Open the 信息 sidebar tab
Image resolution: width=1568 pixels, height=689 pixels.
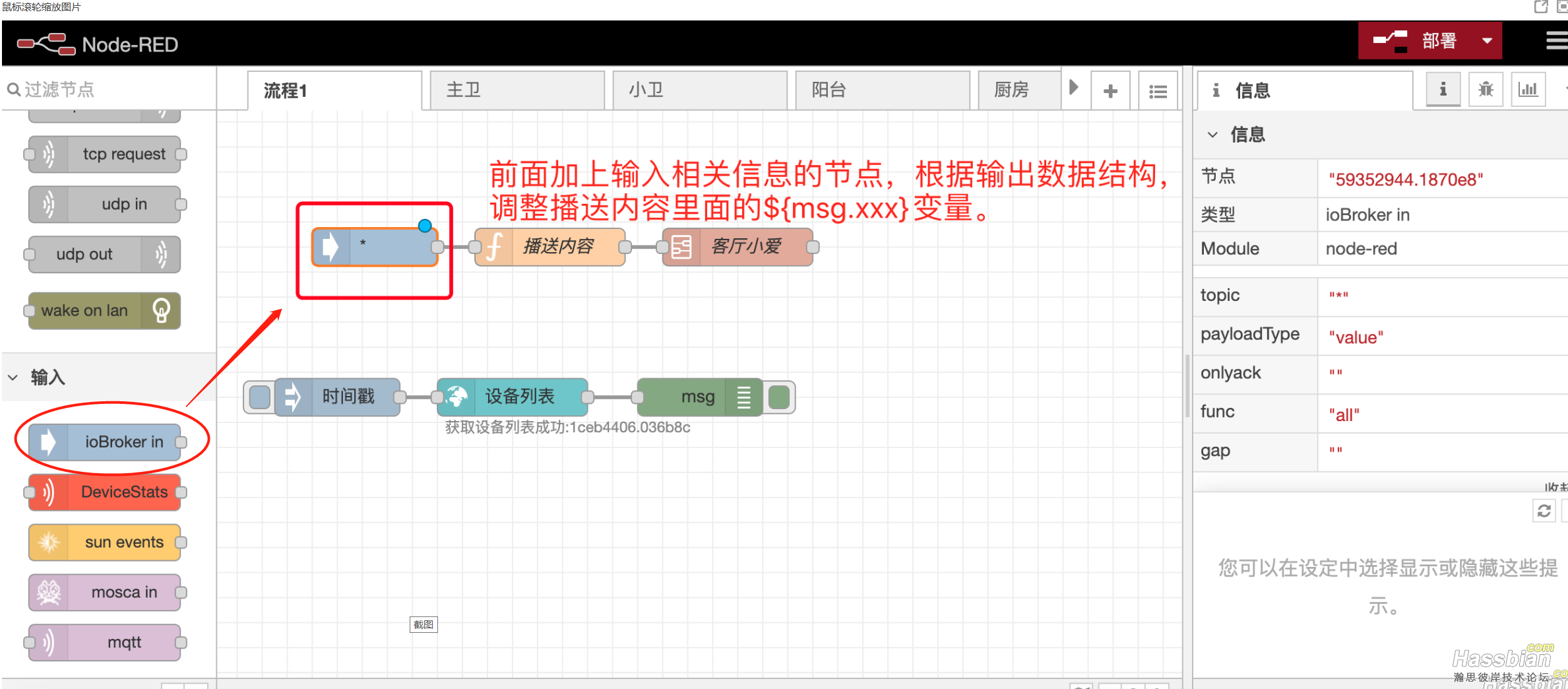click(x=1304, y=90)
